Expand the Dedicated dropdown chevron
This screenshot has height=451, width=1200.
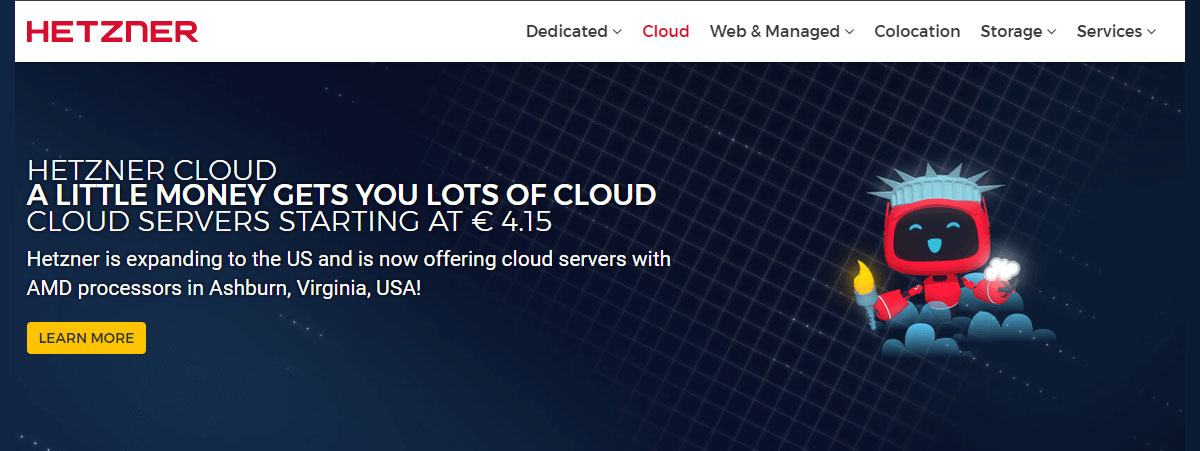[x=617, y=32]
